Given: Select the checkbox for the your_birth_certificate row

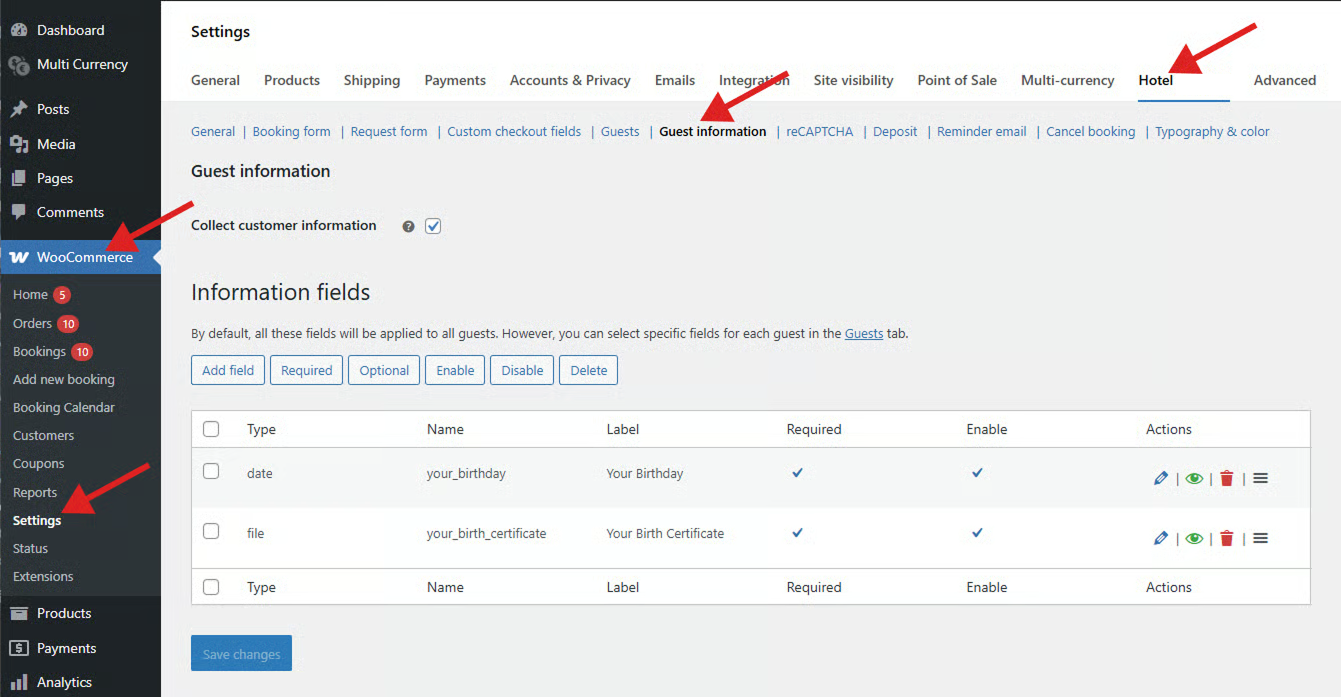Looking at the screenshot, I should tap(211, 531).
